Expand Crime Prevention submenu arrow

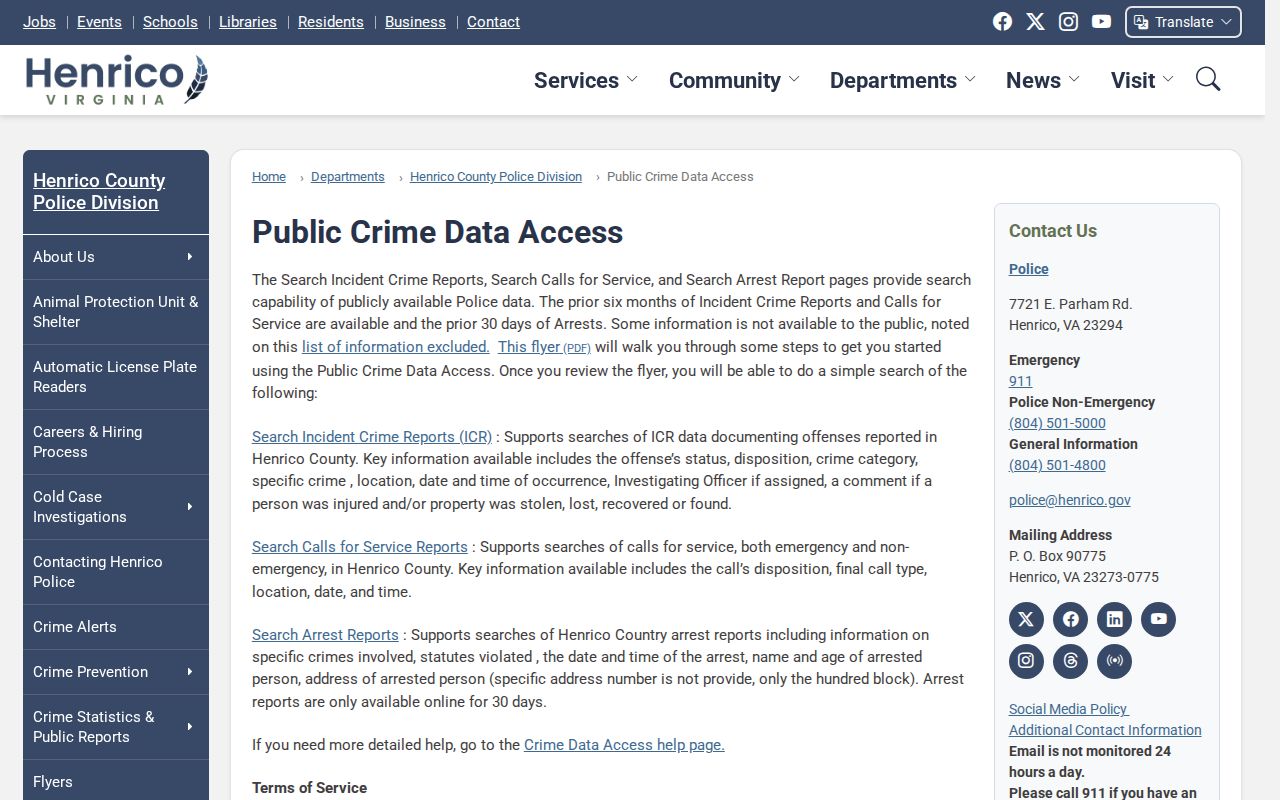click(x=189, y=672)
